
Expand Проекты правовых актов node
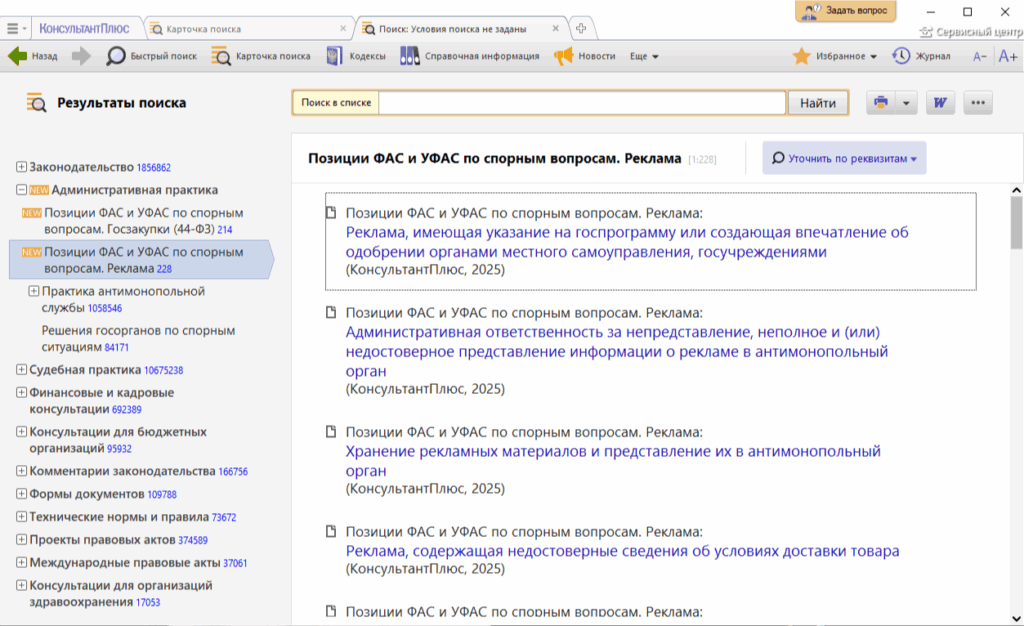coord(21,540)
